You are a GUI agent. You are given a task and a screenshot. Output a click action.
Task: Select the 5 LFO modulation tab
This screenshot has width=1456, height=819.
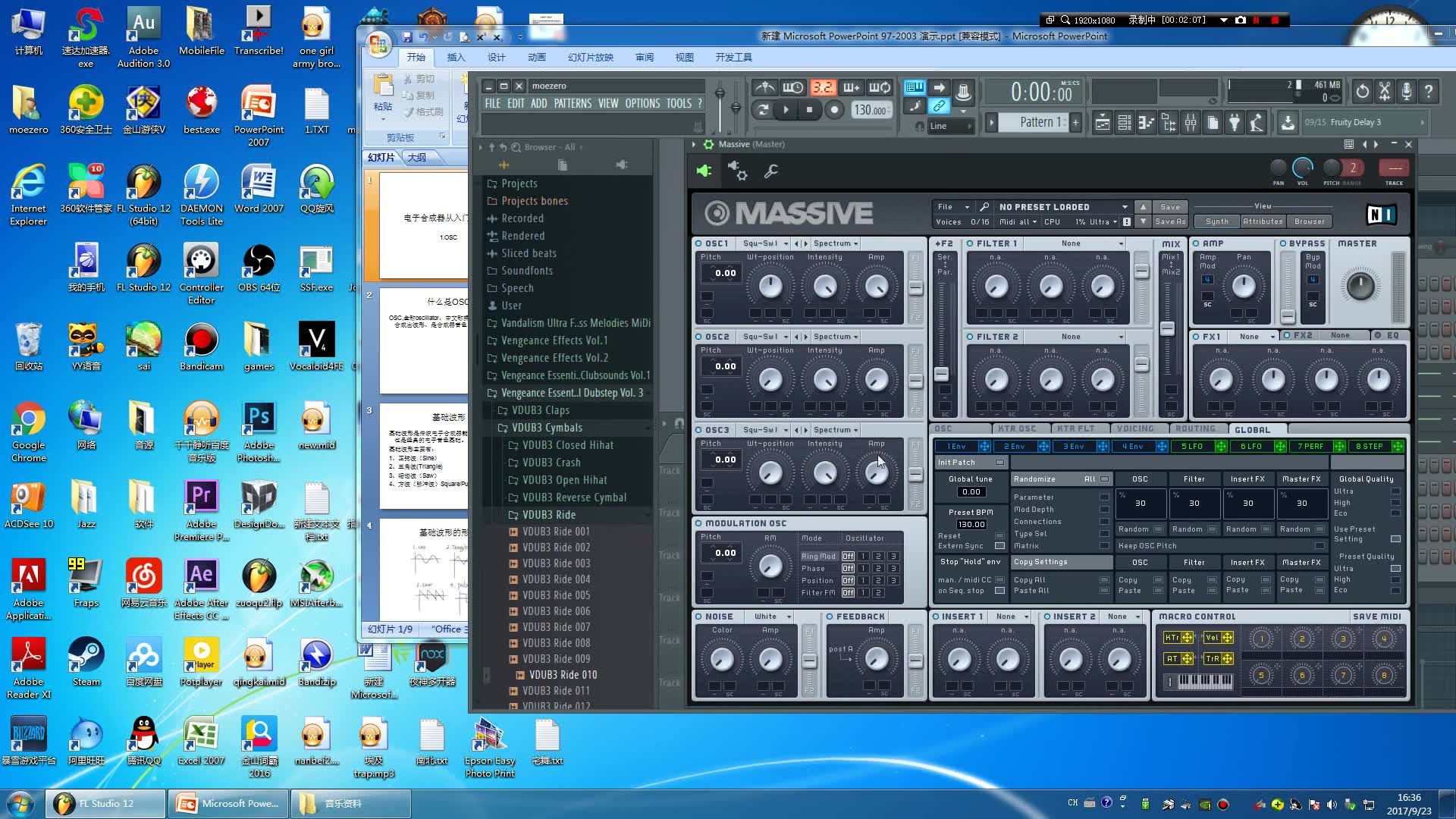[x=1194, y=447]
